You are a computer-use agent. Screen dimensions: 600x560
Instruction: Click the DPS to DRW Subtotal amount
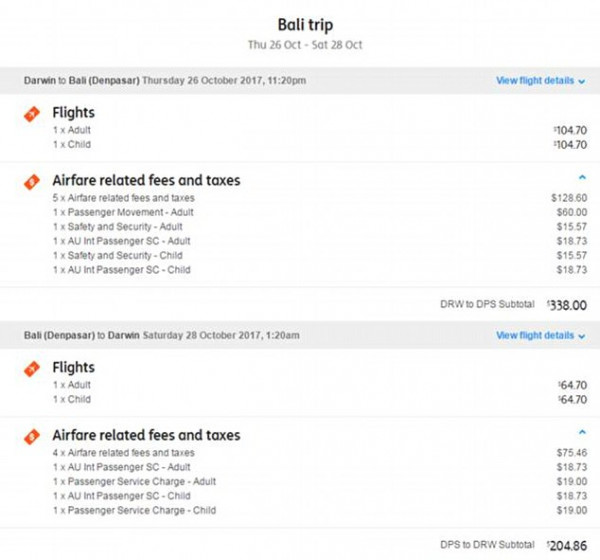[565, 545]
